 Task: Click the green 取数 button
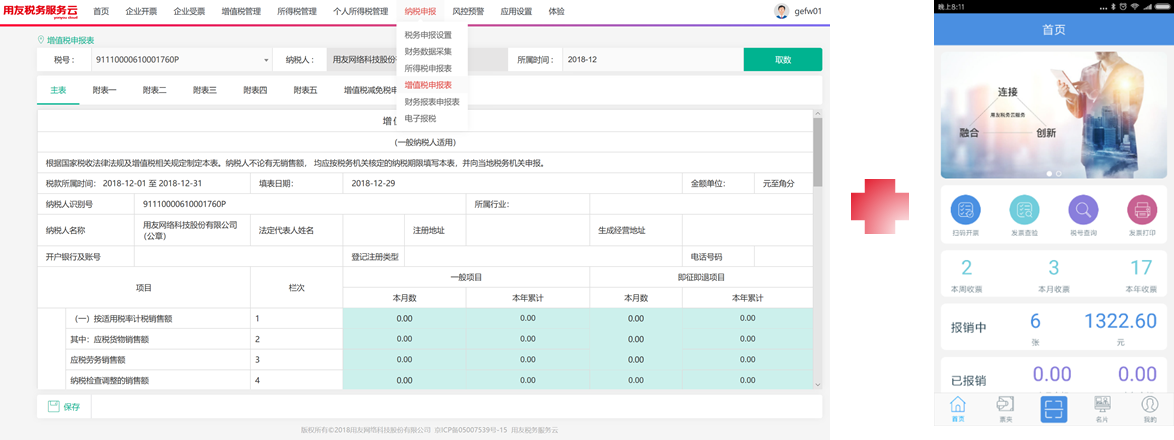[782, 60]
